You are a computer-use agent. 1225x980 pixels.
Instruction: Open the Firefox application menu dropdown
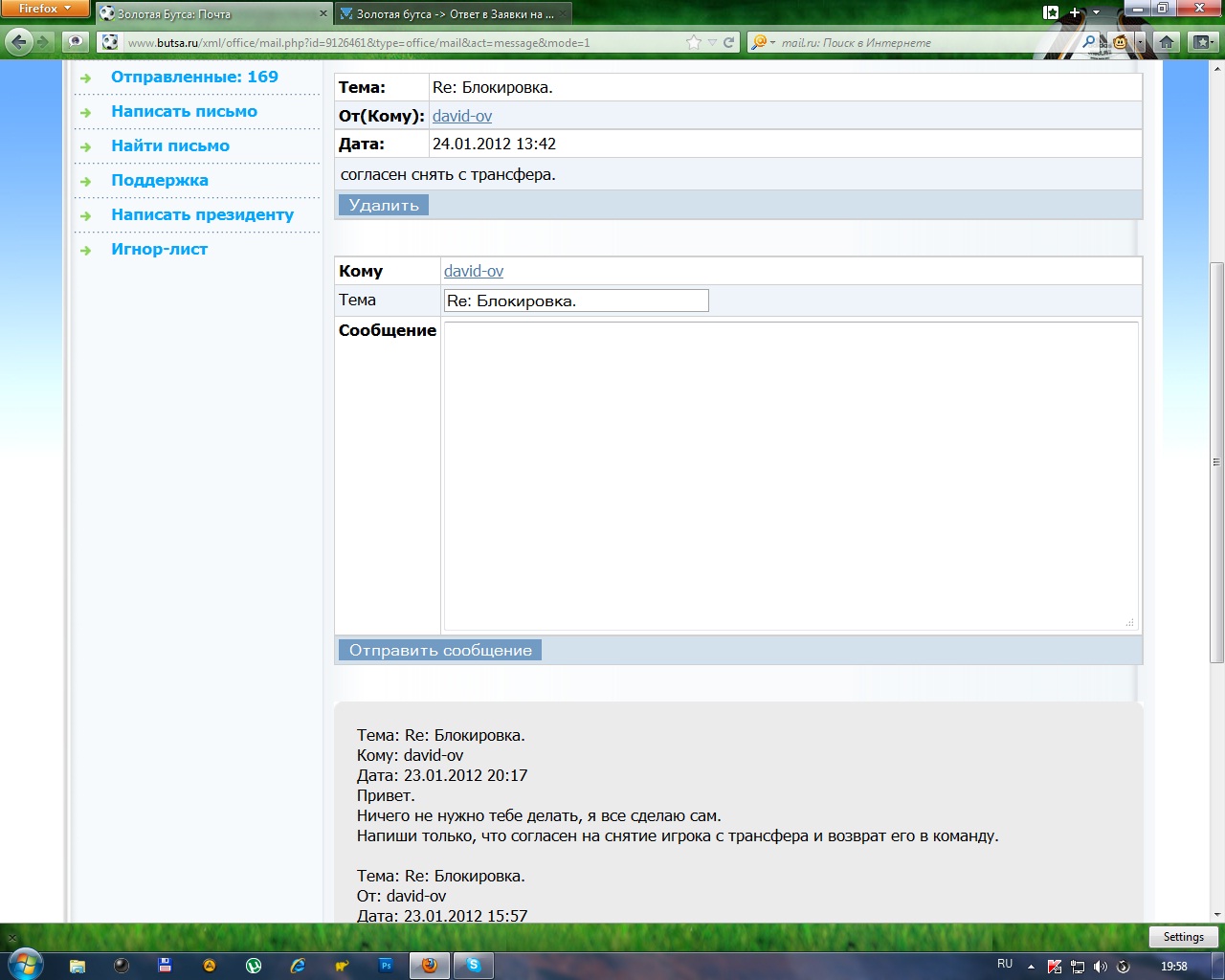(x=44, y=9)
